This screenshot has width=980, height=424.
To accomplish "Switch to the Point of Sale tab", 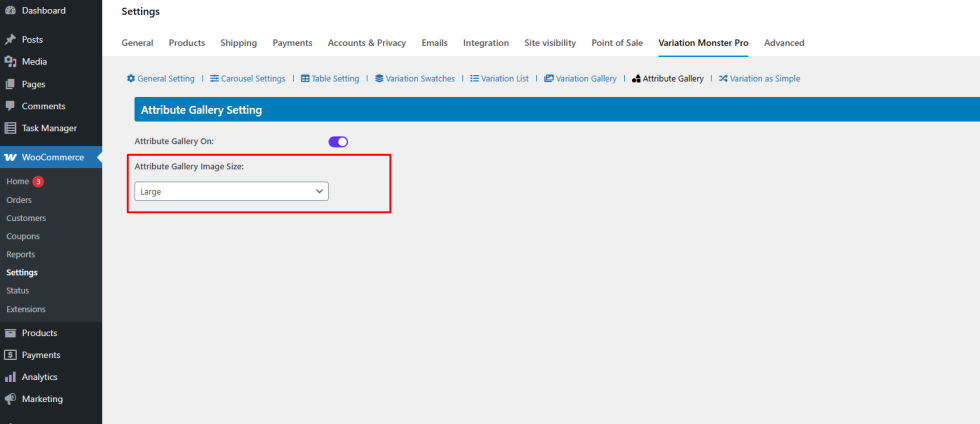I will 618,43.
